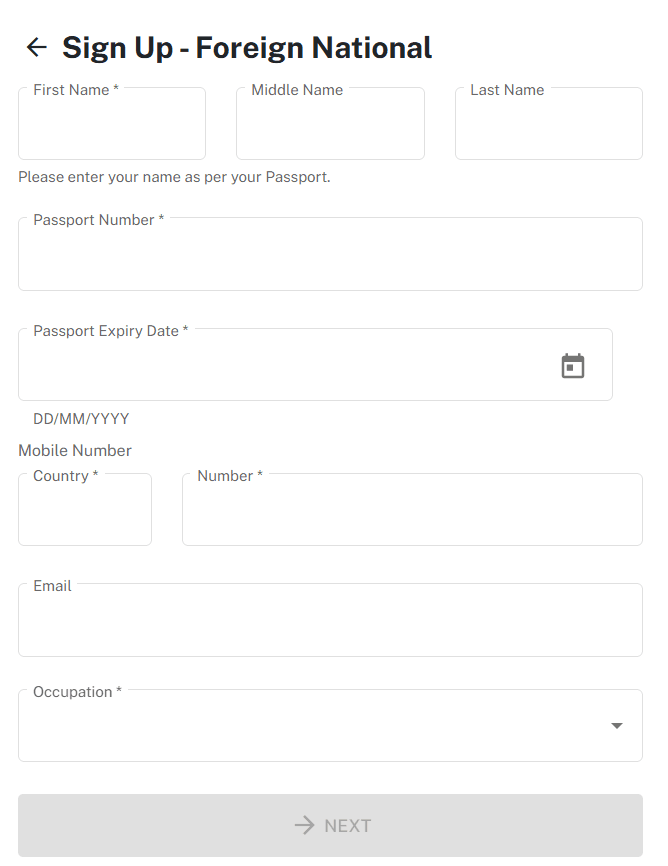Select the Middle Name field
Viewport: 668px width, 866px height.
[x=330, y=123]
